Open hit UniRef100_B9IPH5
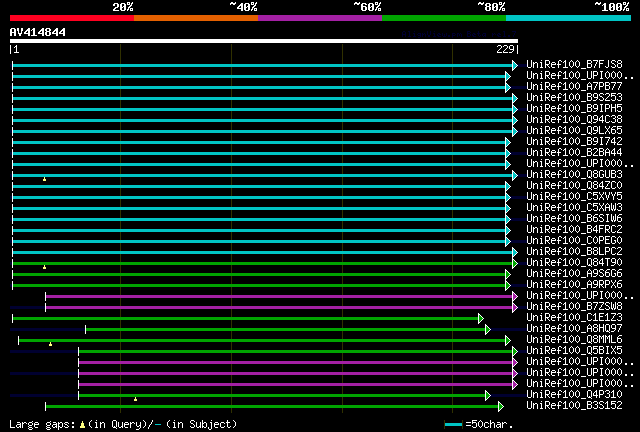640x432 pixels. [x=574, y=108]
